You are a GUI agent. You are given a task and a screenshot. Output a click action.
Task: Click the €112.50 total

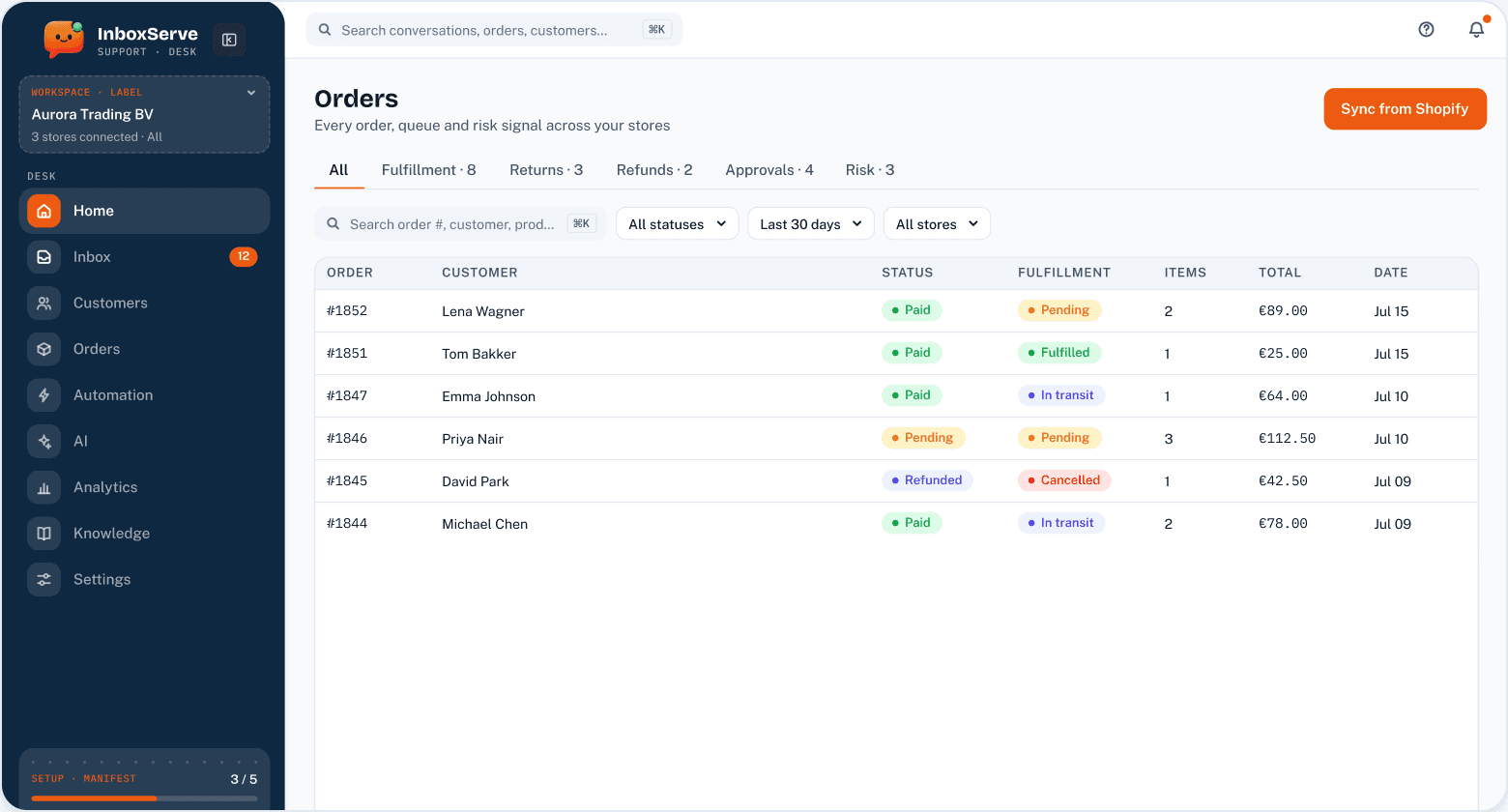coord(1287,439)
